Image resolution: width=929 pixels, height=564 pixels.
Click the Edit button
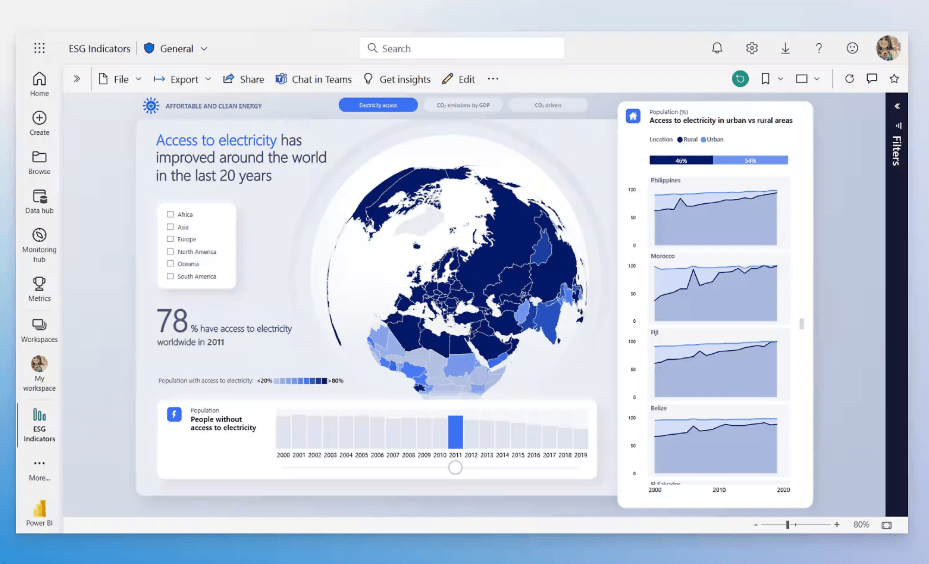[x=459, y=79]
